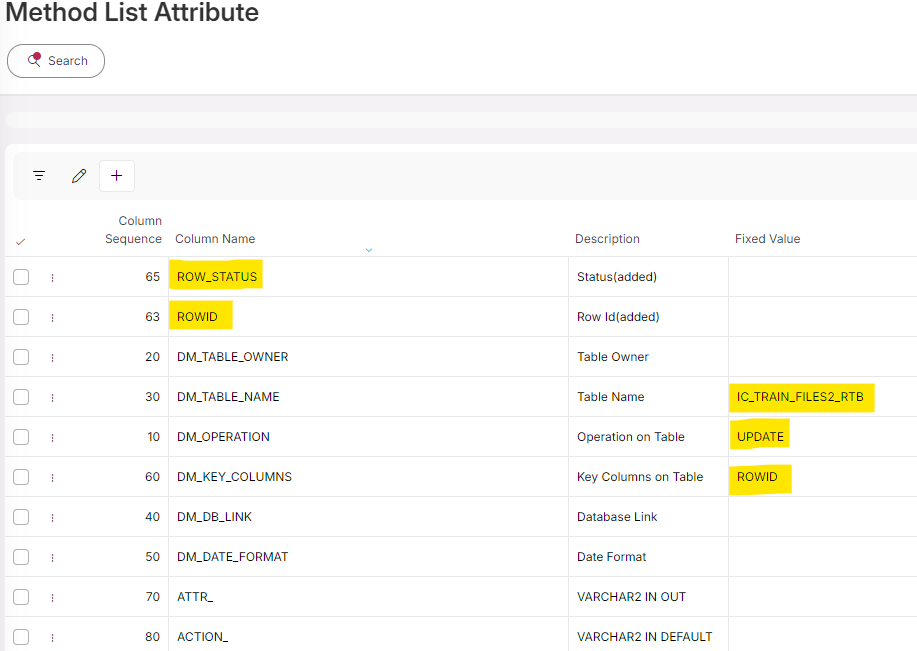Click Table Owner description cell
Viewport: 917px width, 651px height.
click(x=649, y=357)
